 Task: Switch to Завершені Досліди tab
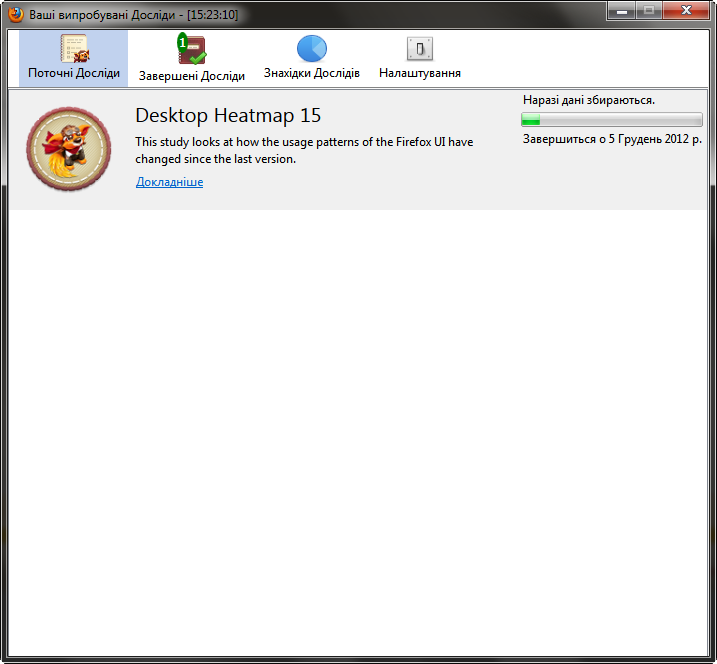click(x=192, y=59)
